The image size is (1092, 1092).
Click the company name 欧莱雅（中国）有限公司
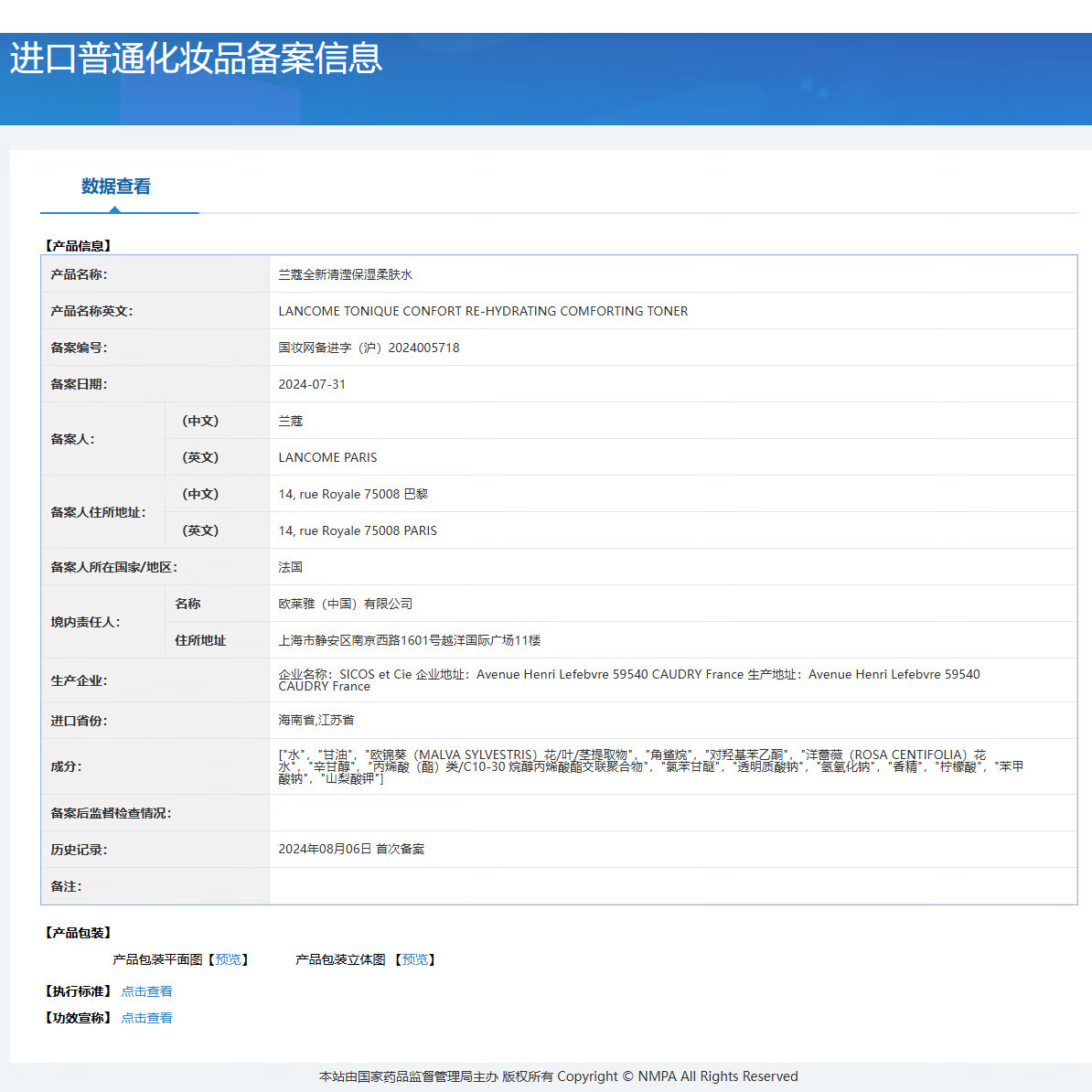coord(345,604)
